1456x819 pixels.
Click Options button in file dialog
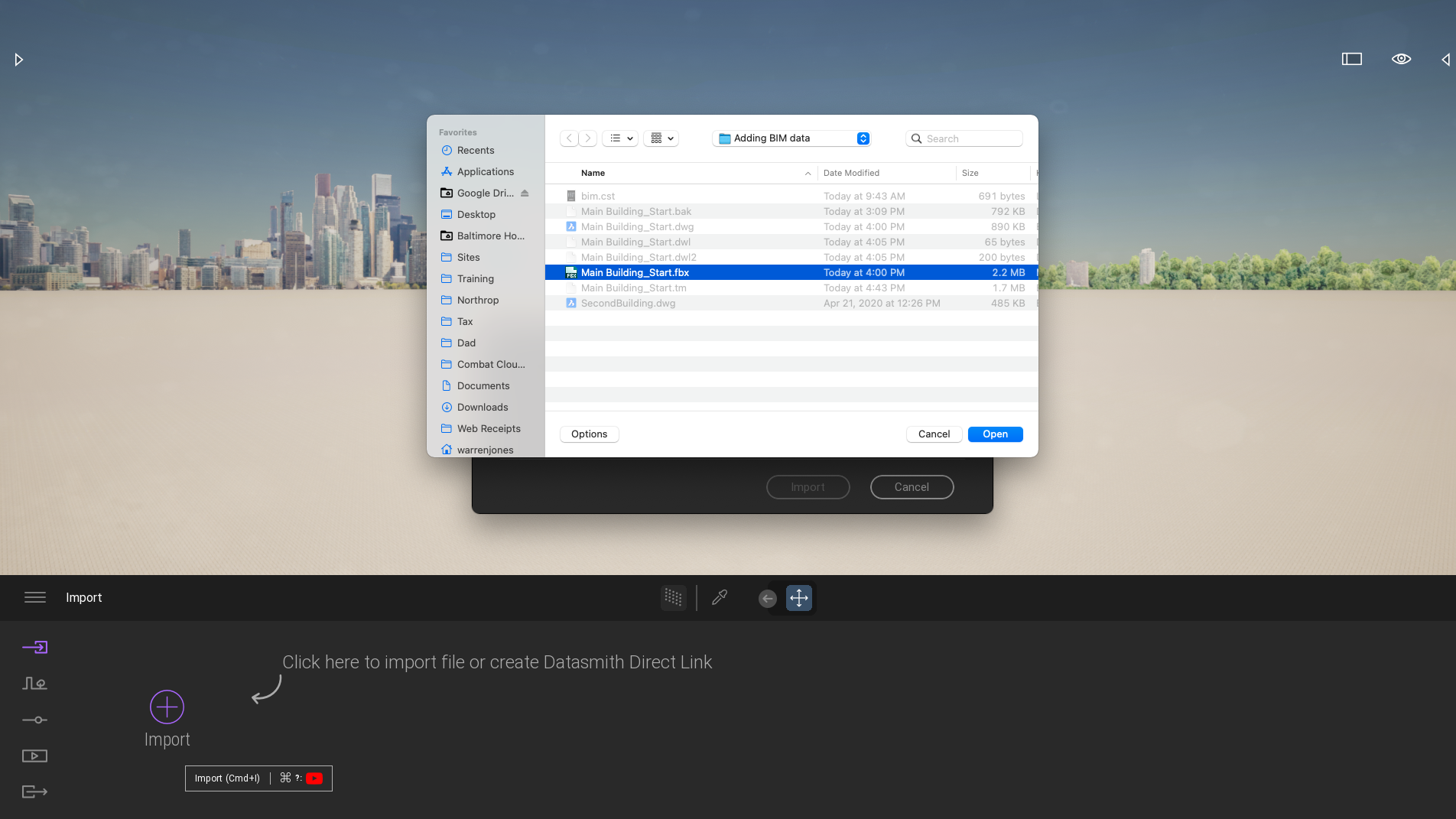[589, 434]
